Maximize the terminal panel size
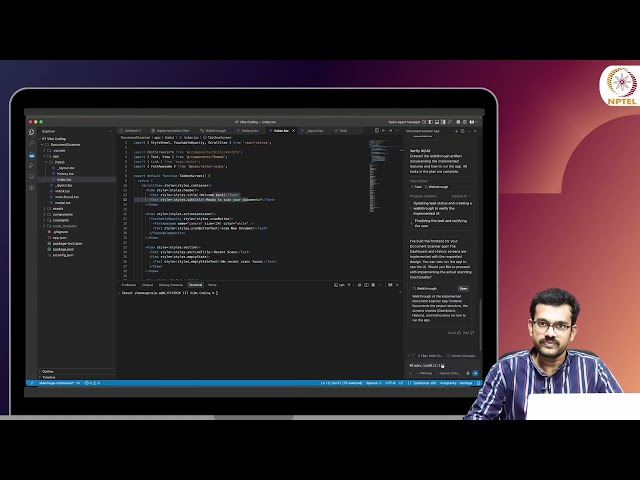Screen dimensions: 640x480 [390, 285]
